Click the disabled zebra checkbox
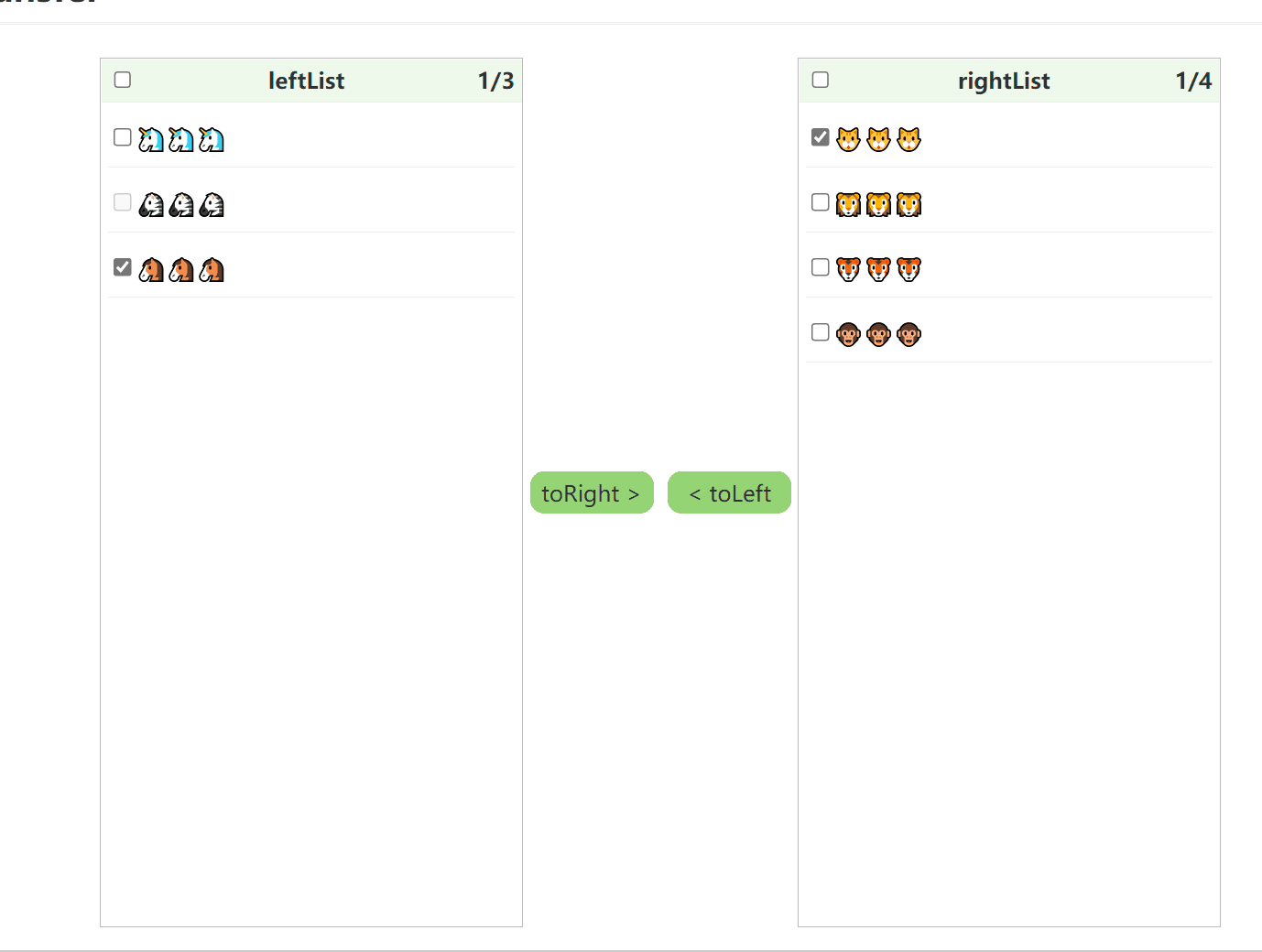1262x952 pixels. [123, 202]
